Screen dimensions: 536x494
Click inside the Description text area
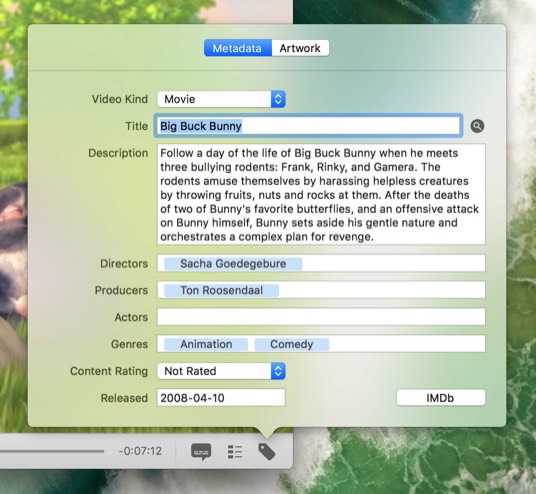pyautogui.click(x=321, y=195)
